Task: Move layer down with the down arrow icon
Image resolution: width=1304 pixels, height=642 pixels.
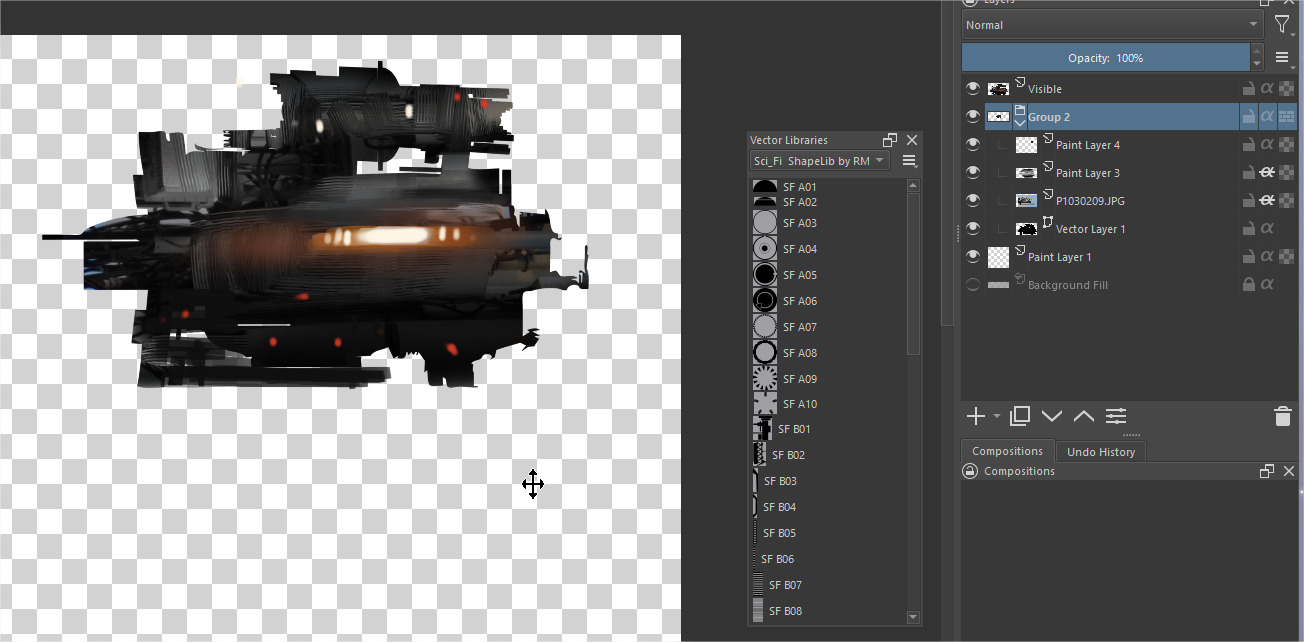Action: click(1052, 416)
